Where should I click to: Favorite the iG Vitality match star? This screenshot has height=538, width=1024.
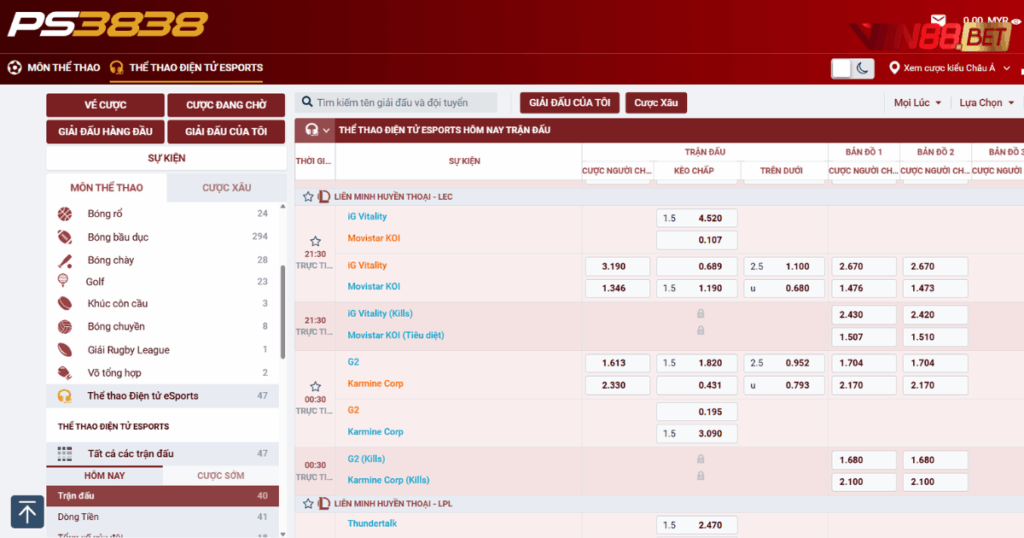tap(315, 241)
